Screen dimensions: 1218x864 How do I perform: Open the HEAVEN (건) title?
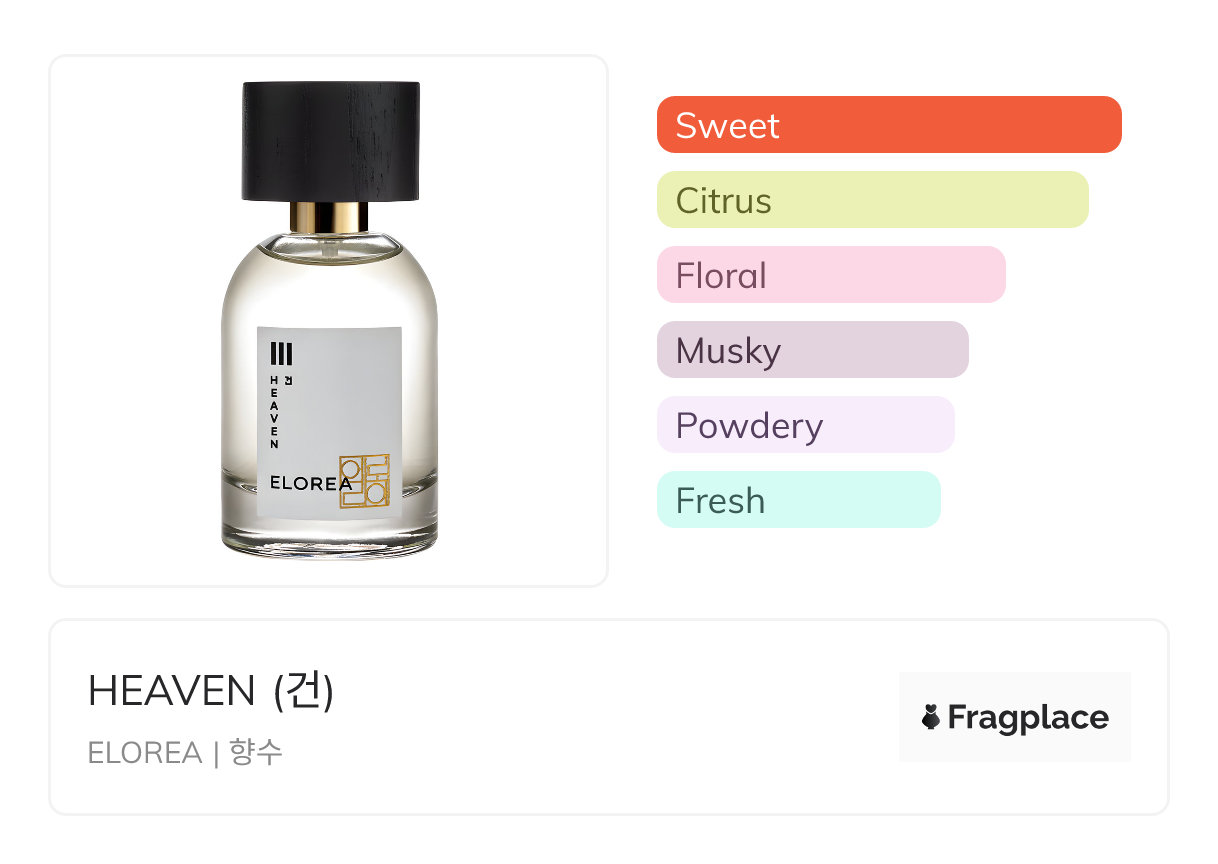pos(211,692)
